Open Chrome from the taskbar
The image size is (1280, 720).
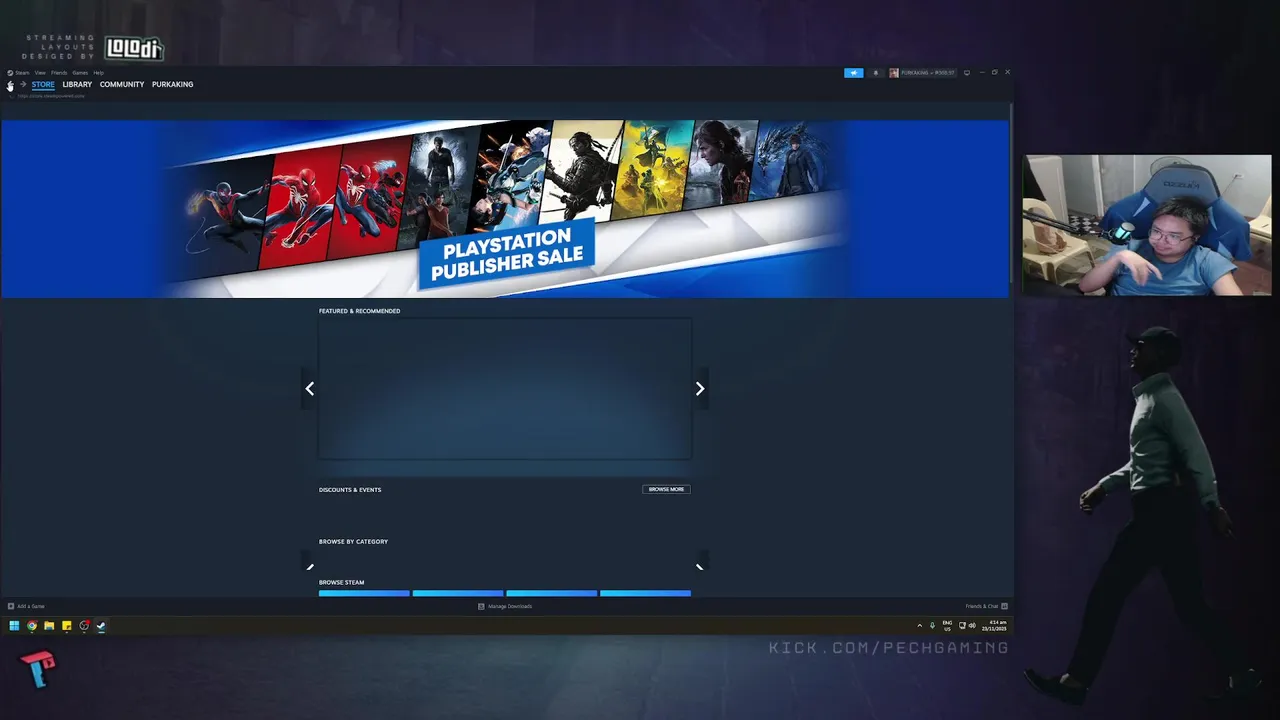32,626
